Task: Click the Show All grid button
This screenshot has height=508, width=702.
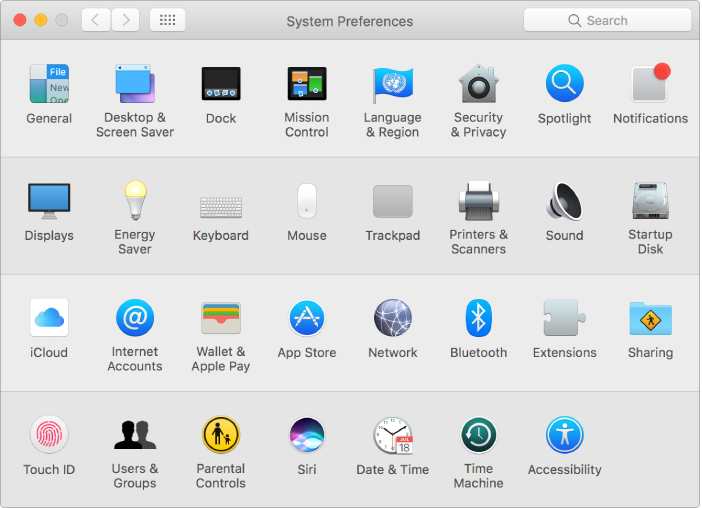Action: [167, 20]
